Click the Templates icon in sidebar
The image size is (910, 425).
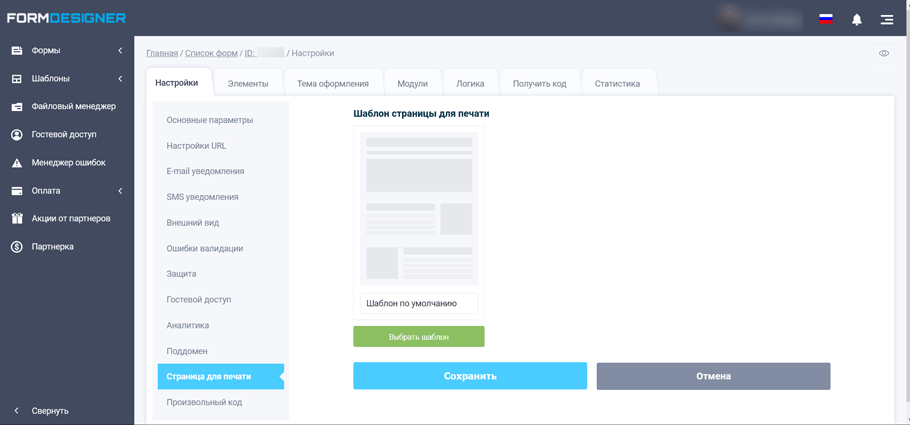(x=17, y=79)
